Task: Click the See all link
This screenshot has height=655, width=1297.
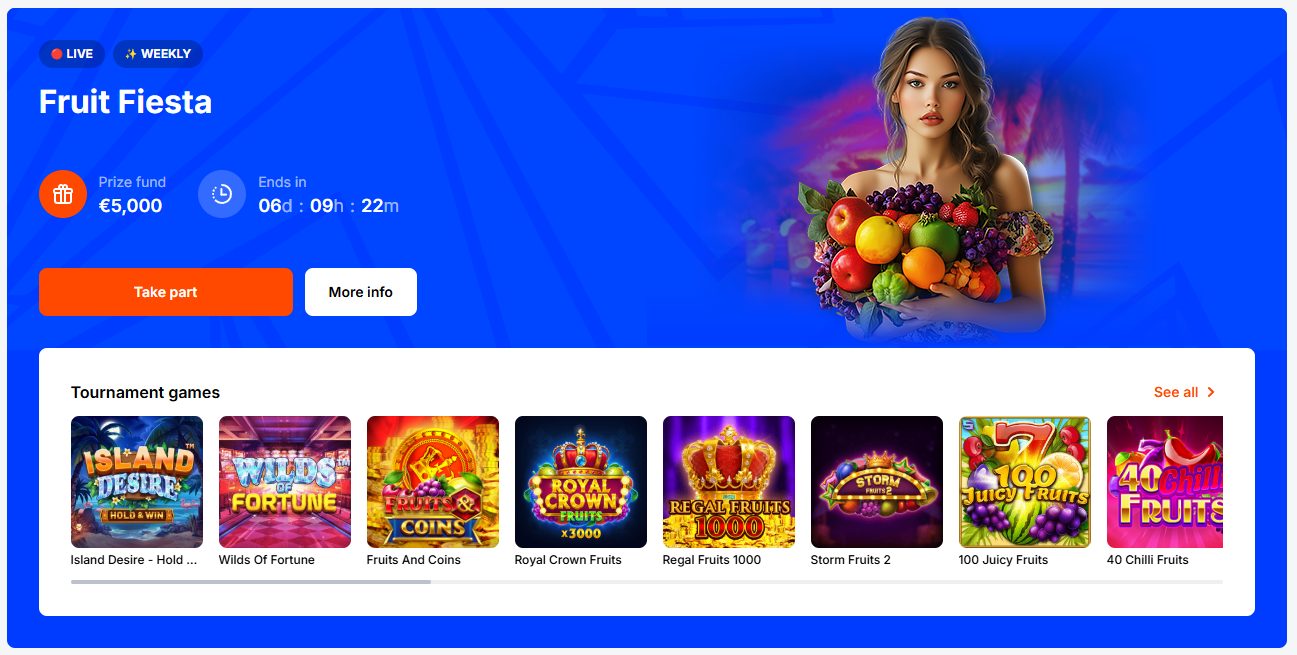Action: tap(1176, 392)
